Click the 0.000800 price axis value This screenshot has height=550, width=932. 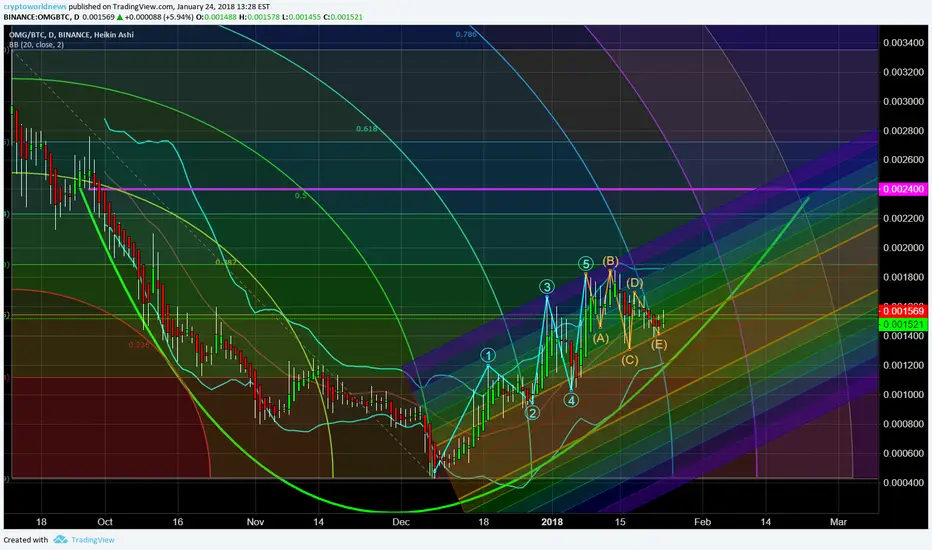click(903, 424)
